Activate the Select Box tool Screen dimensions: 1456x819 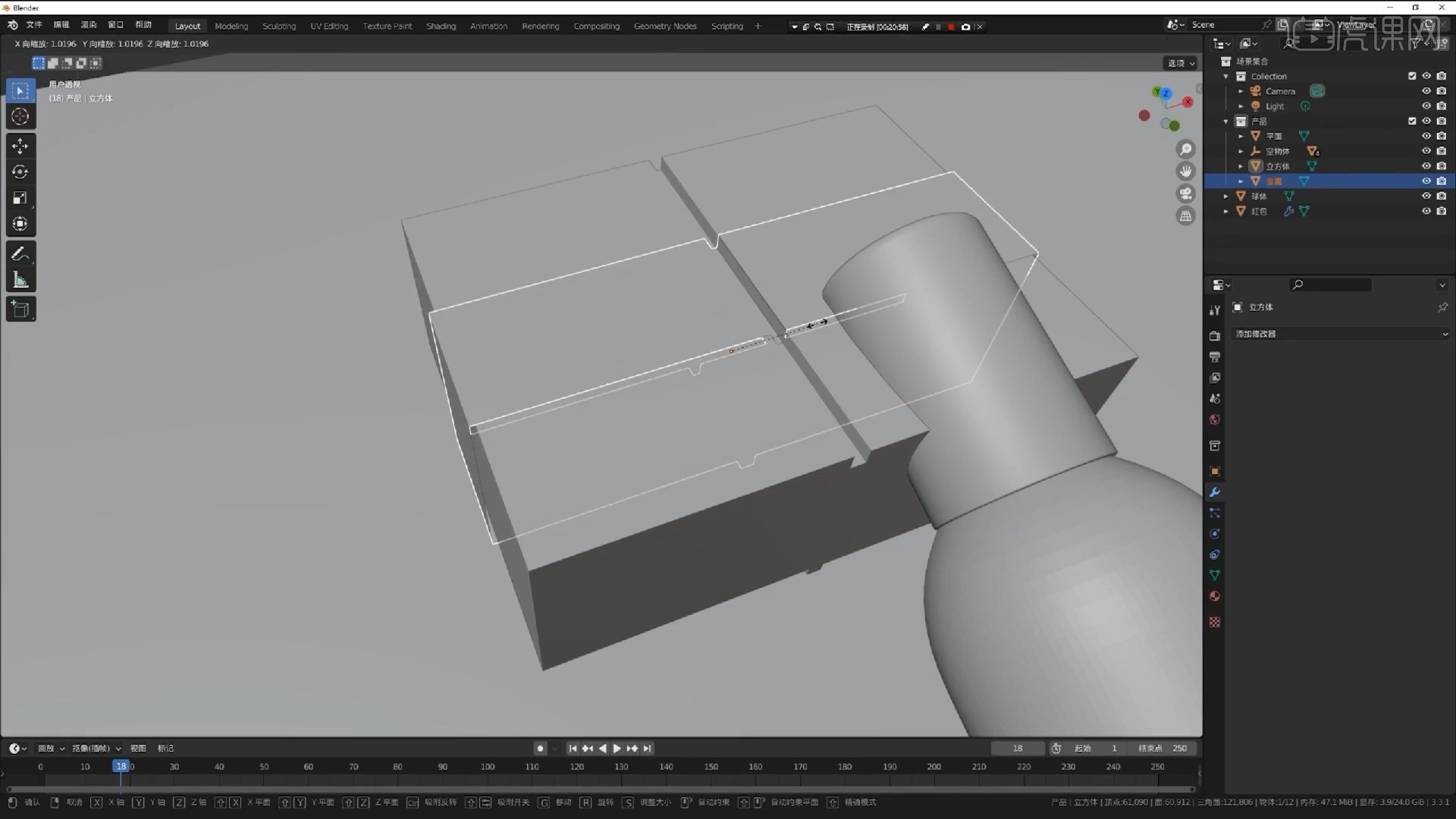[20, 91]
